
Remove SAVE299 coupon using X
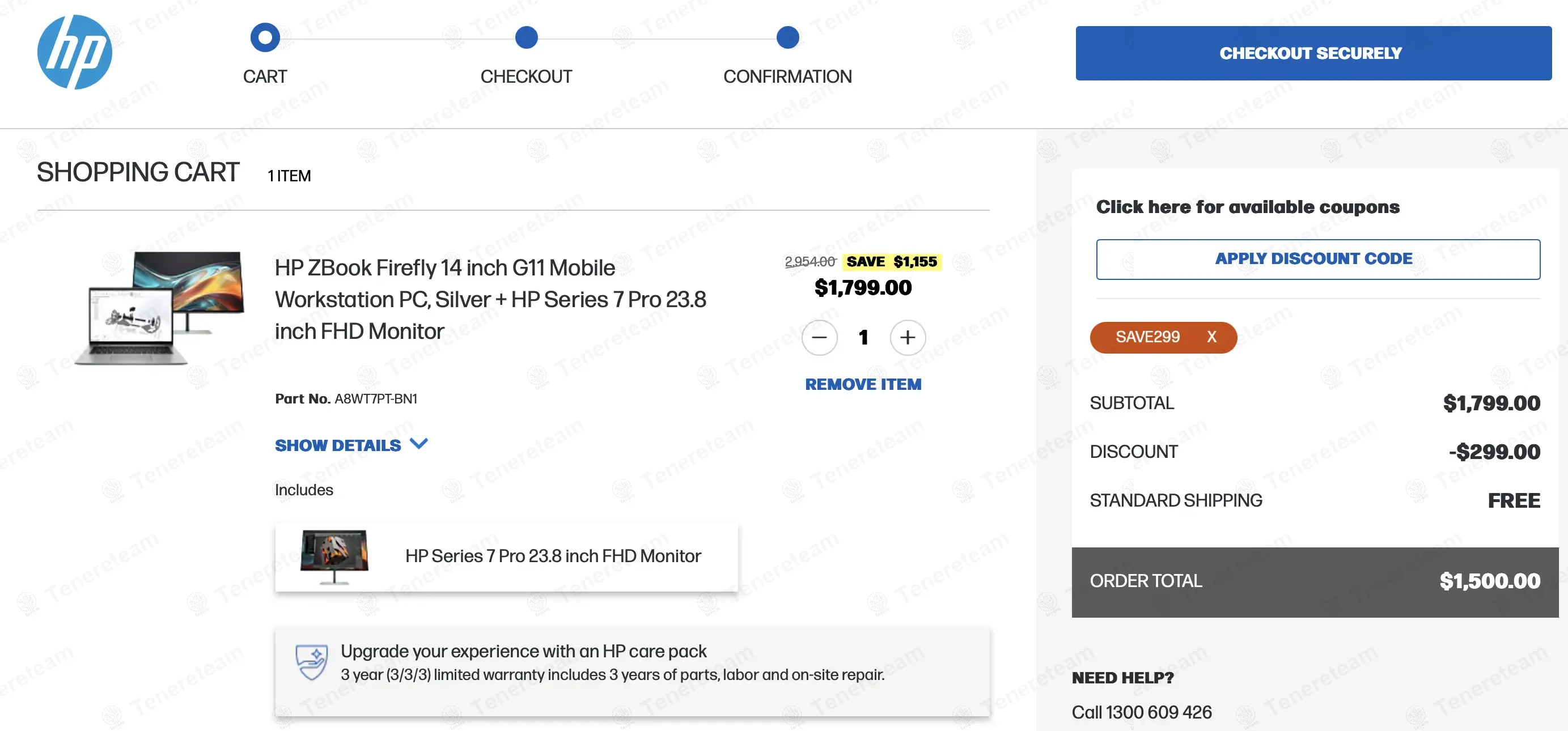pyautogui.click(x=1211, y=337)
